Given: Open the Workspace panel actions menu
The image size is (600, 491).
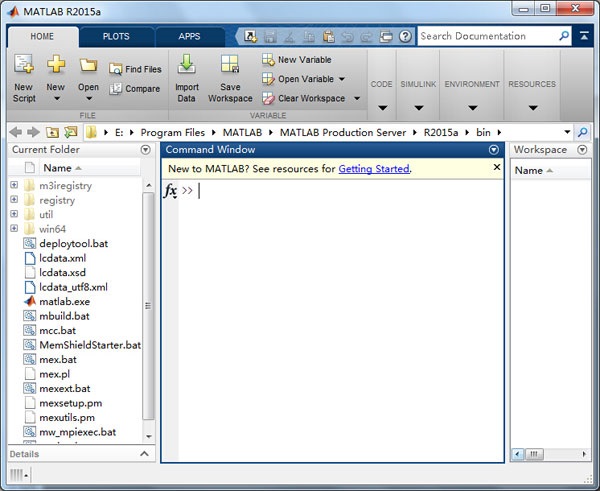Looking at the screenshot, I should pos(582,150).
